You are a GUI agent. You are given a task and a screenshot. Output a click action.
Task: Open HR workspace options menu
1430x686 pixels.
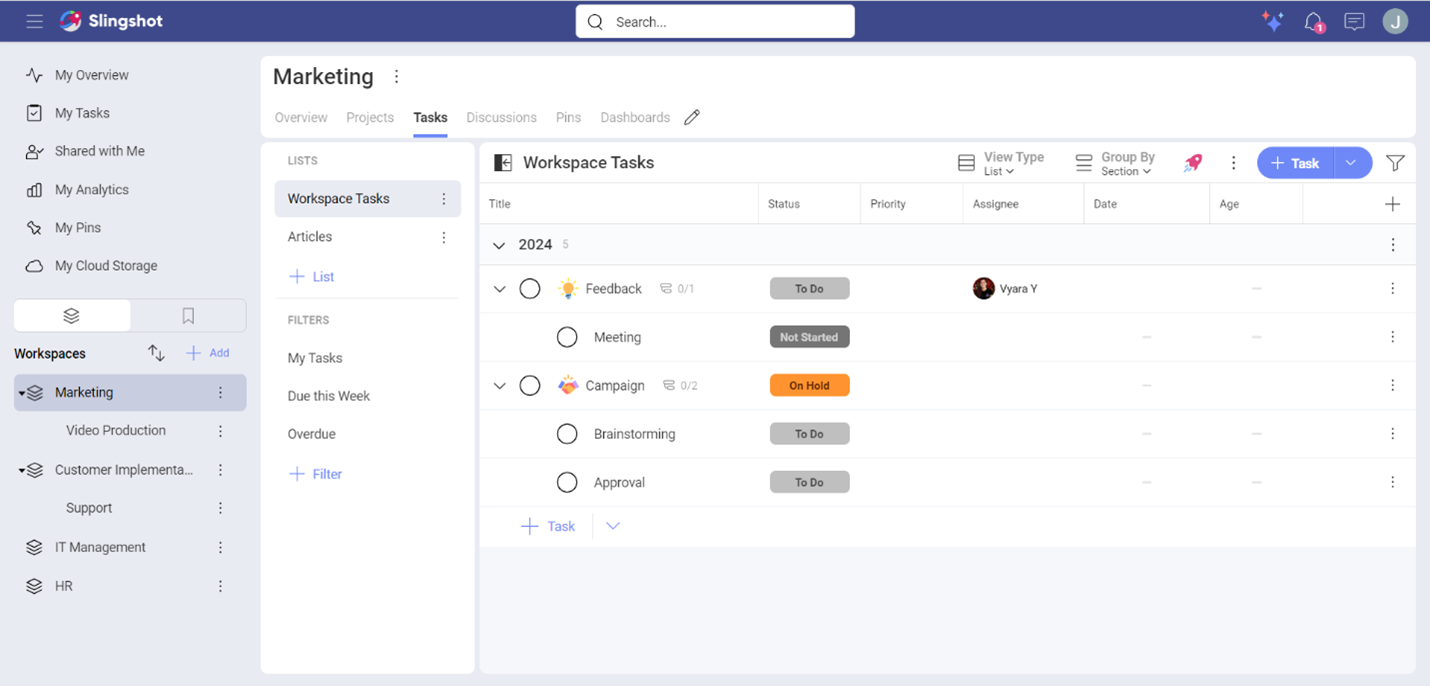click(221, 587)
